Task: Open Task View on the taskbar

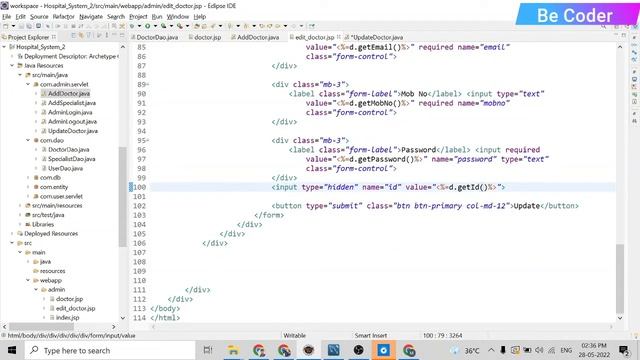Action: [208, 350]
